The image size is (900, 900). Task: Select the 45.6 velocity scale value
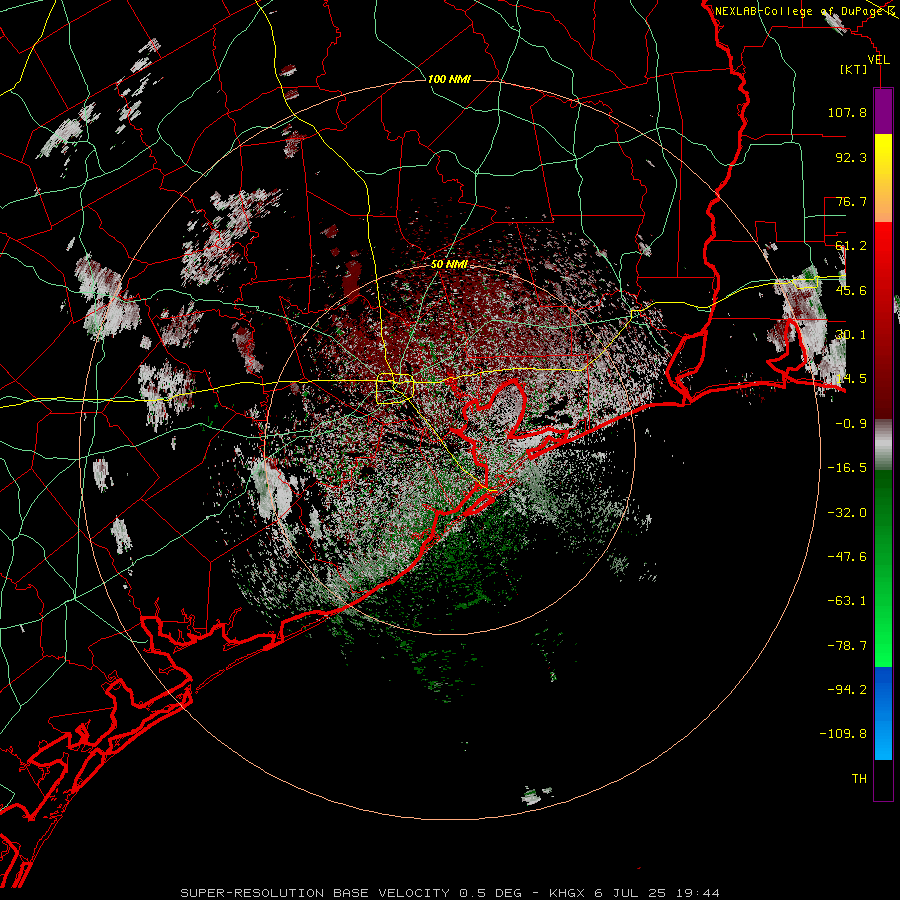pos(851,290)
